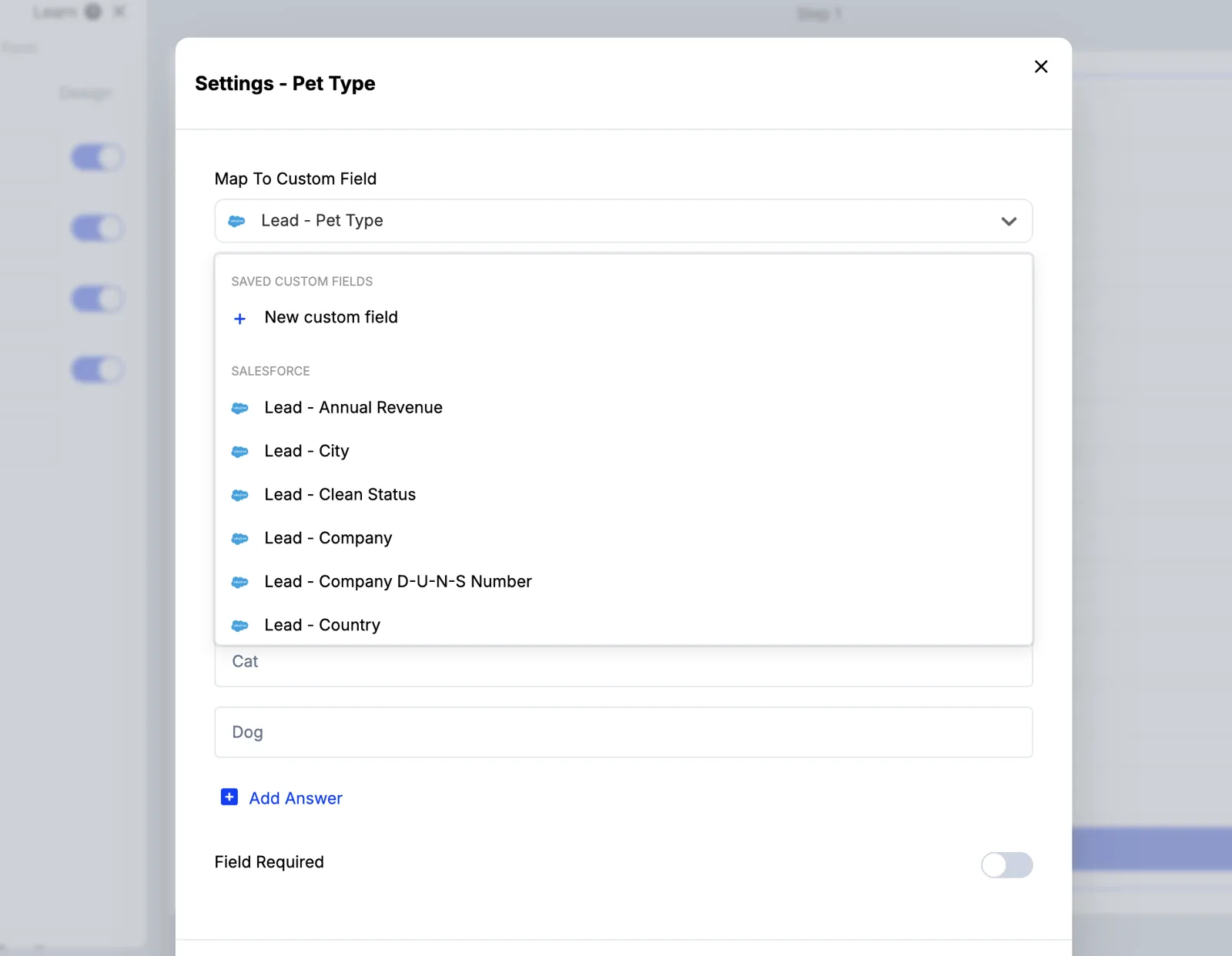
Task: Click Salesforce icon beside Lead - Company D-U-N-S Number
Action: pos(240,582)
